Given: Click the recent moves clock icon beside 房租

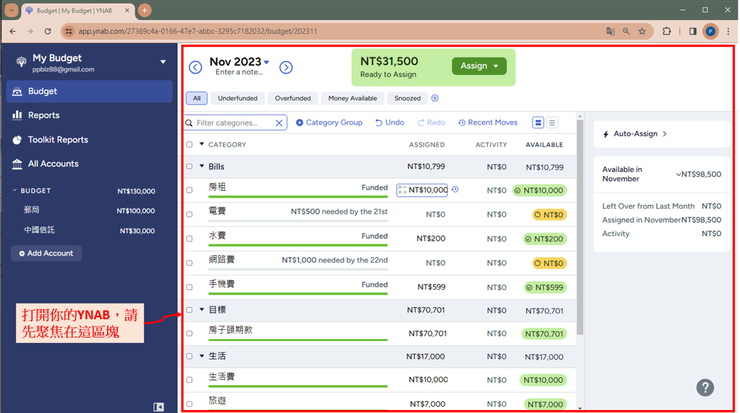Looking at the screenshot, I should (x=455, y=190).
